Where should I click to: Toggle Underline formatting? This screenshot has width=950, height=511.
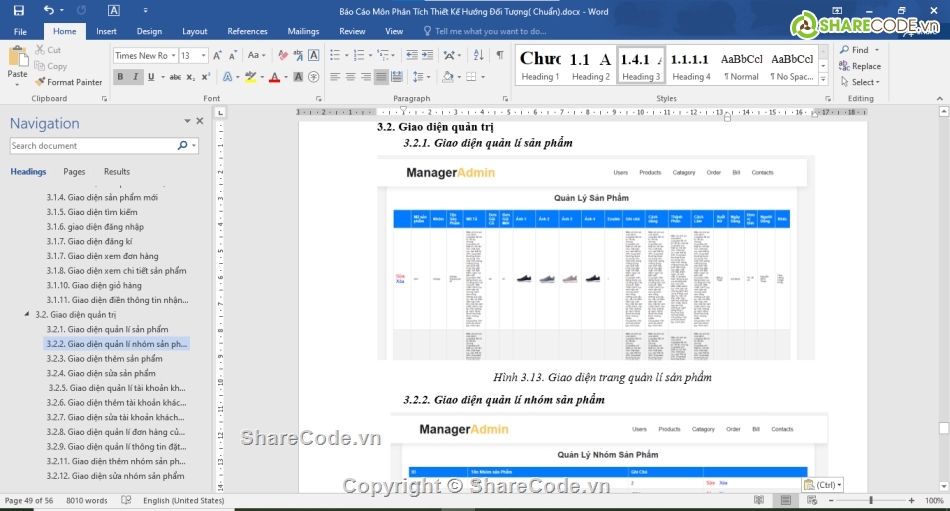(x=151, y=77)
